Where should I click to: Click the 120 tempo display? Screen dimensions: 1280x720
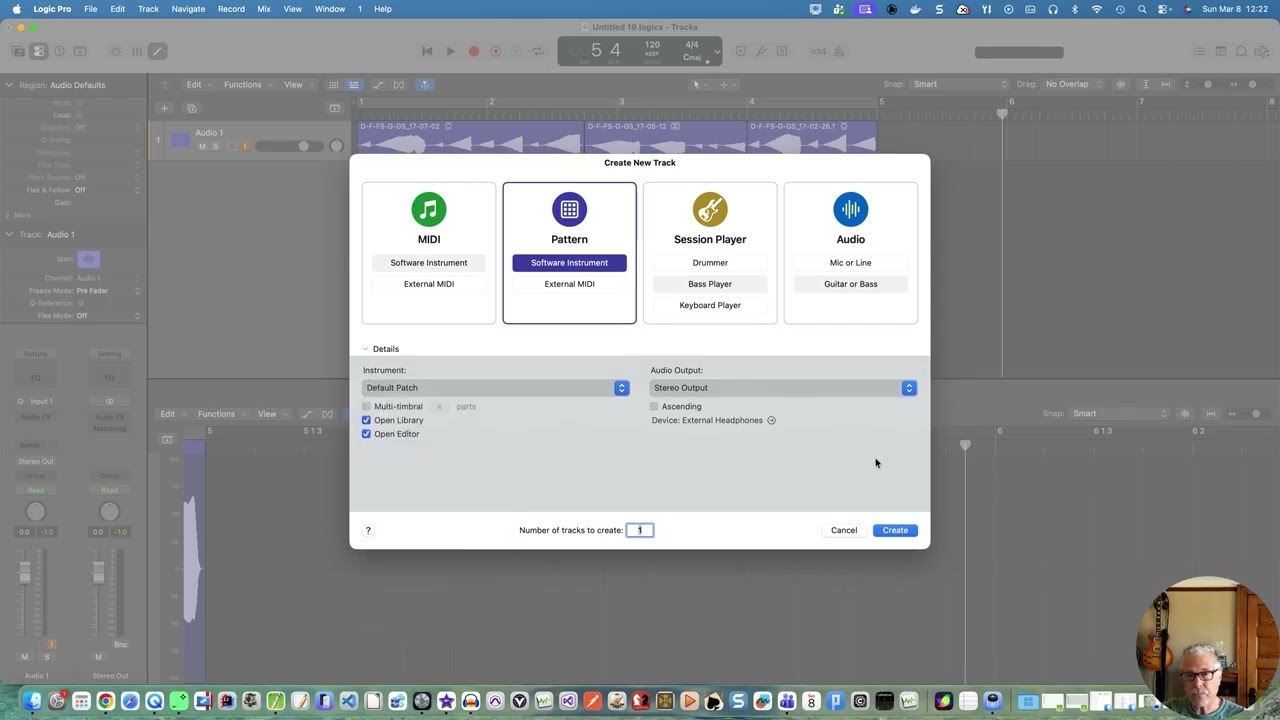point(652,45)
